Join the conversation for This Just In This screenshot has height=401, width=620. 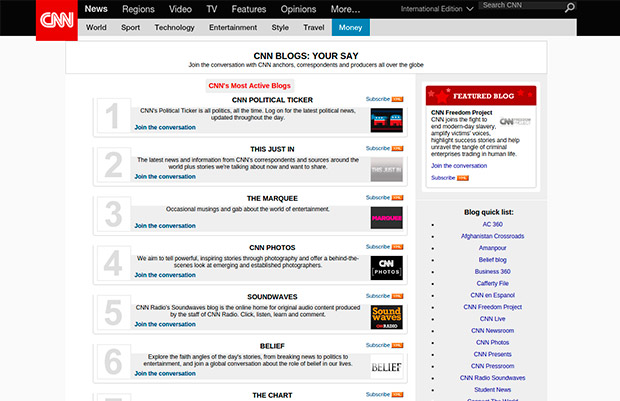coord(165,176)
